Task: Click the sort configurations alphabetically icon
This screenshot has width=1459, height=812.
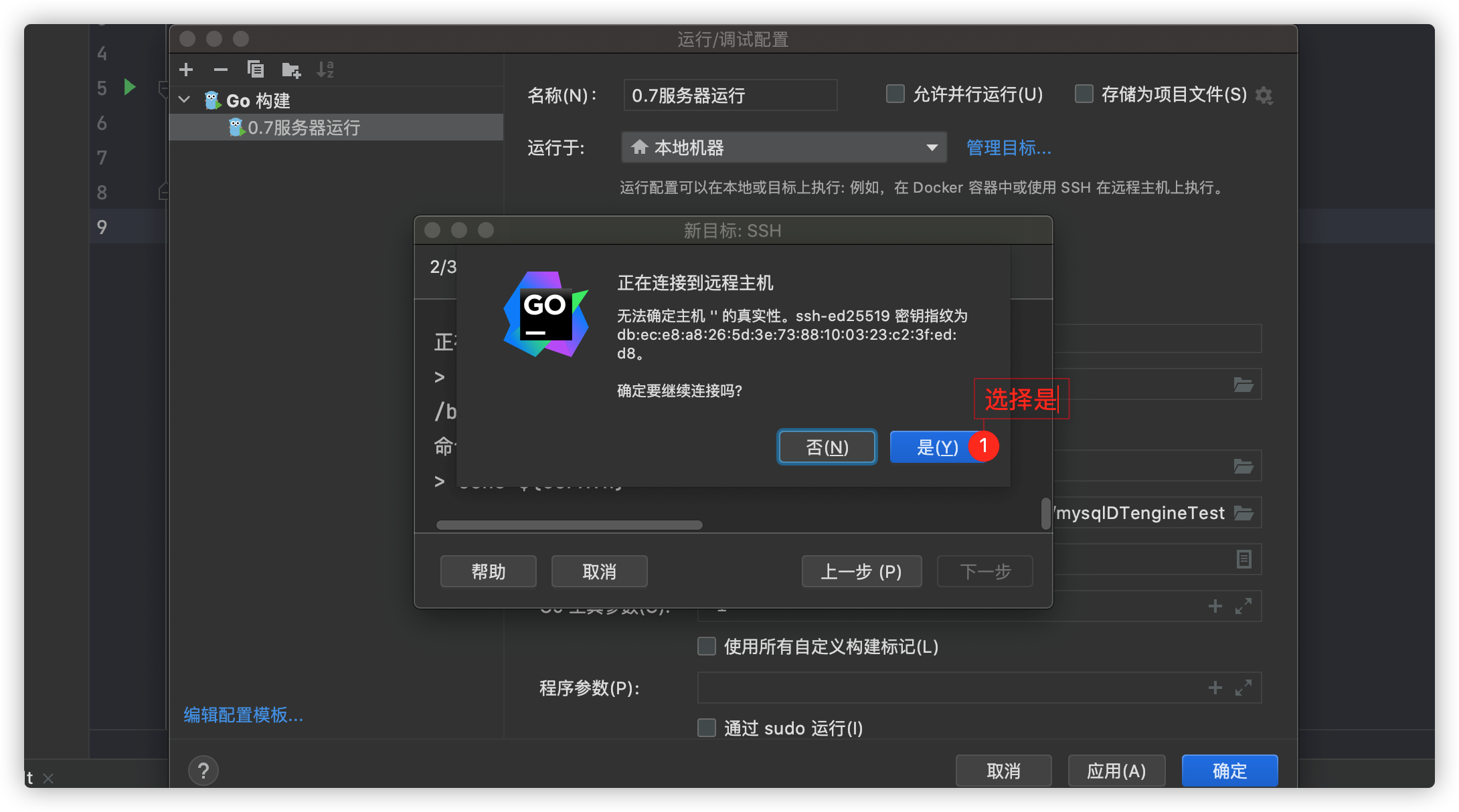Action: pyautogui.click(x=325, y=70)
